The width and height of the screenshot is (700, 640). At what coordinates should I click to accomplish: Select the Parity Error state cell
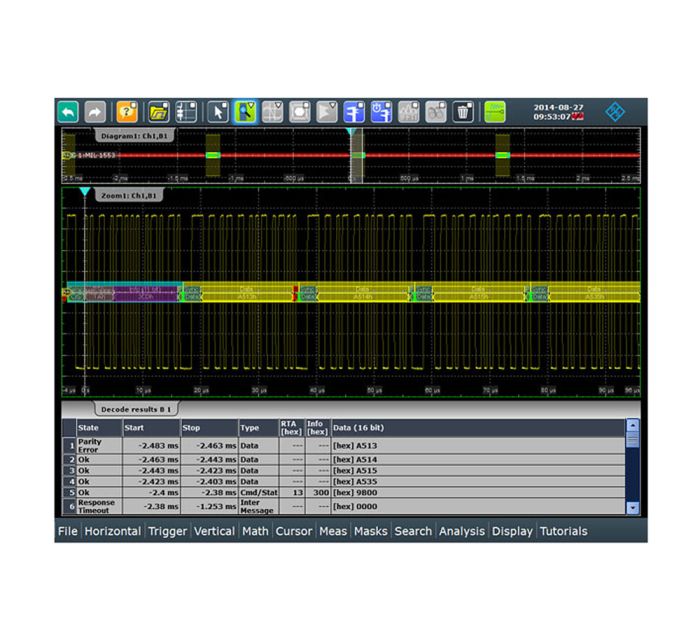click(x=99, y=445)
